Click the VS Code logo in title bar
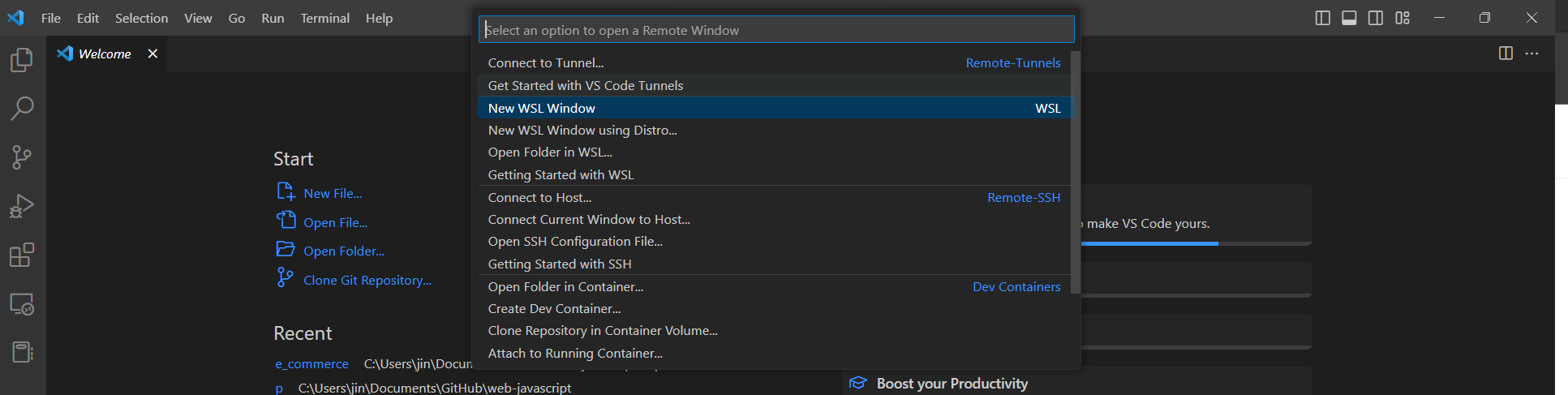Image resolution: width=1568 pixels, height=395 pixels. tap(15, 17)
